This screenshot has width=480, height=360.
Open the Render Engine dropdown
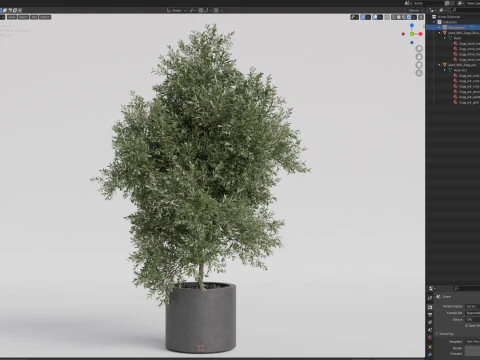473,306
